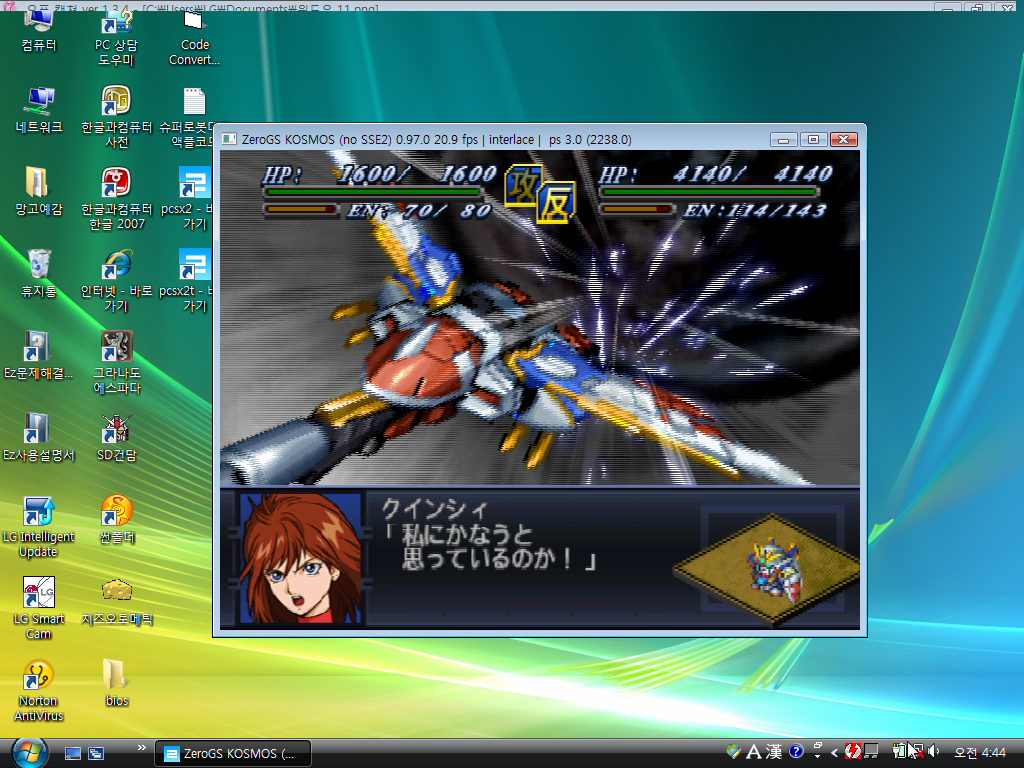
Task: Click the Show Desktop quick launch icon
Action: click(x=72, y=753)
